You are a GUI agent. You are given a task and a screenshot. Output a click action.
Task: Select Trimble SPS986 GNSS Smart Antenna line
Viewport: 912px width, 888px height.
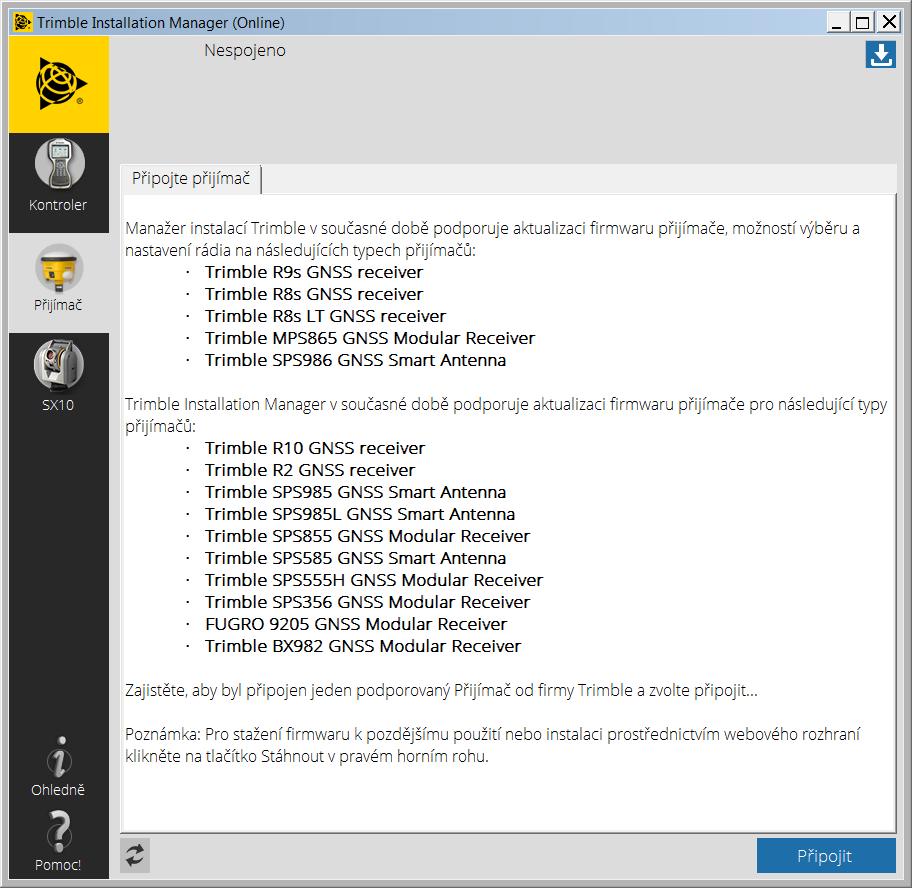355,361
